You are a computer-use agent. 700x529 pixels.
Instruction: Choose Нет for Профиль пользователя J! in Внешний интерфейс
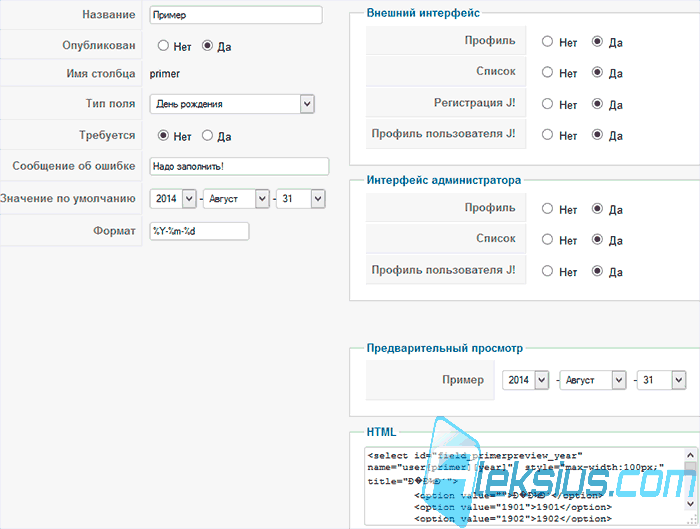[x=547, y=135]
